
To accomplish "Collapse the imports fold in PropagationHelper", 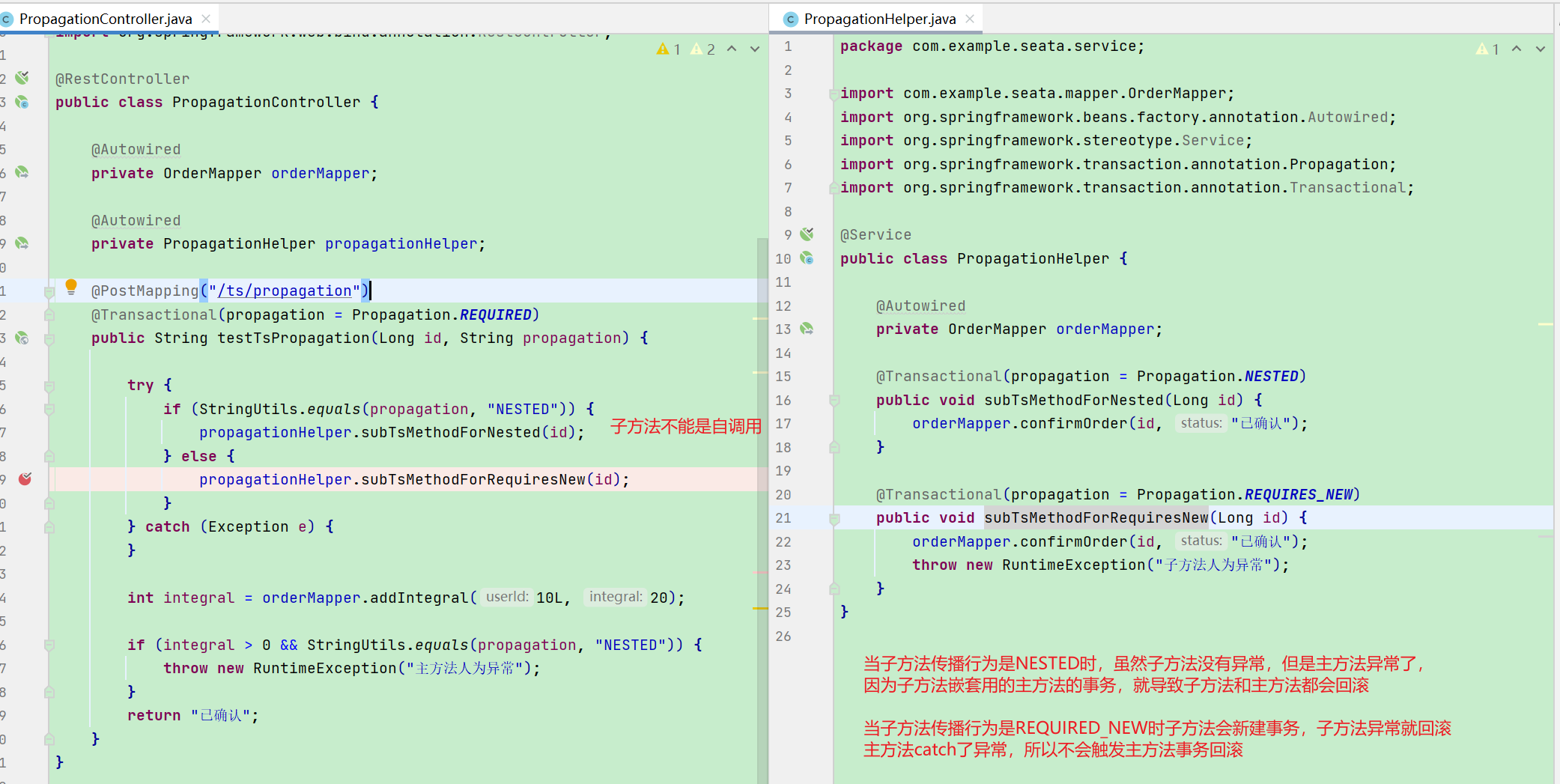I will click(834, 94).
